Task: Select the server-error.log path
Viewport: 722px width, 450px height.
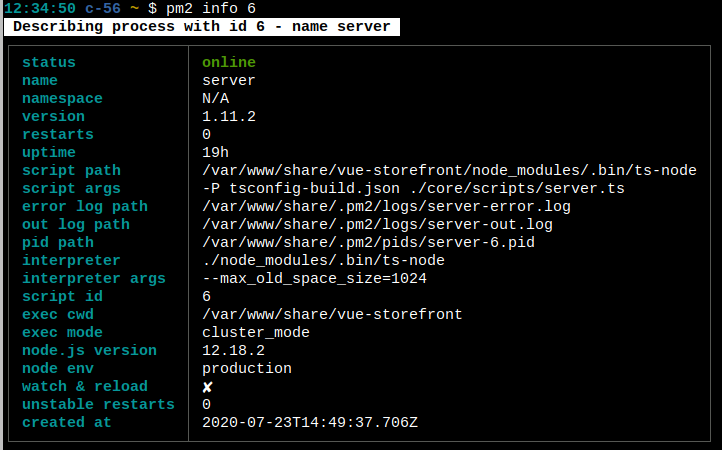Action: pyautogui.click(x=386, y=206)
